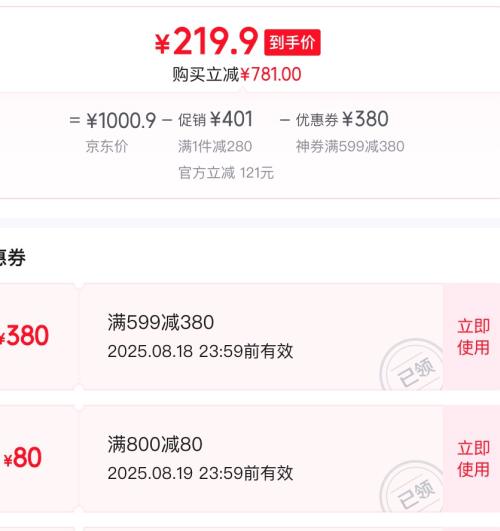The height and width of the screenshot is (531, 500).
Task: Tap the 已领 stamp on 满599减380 coupon
Action: tap(412, 365)
